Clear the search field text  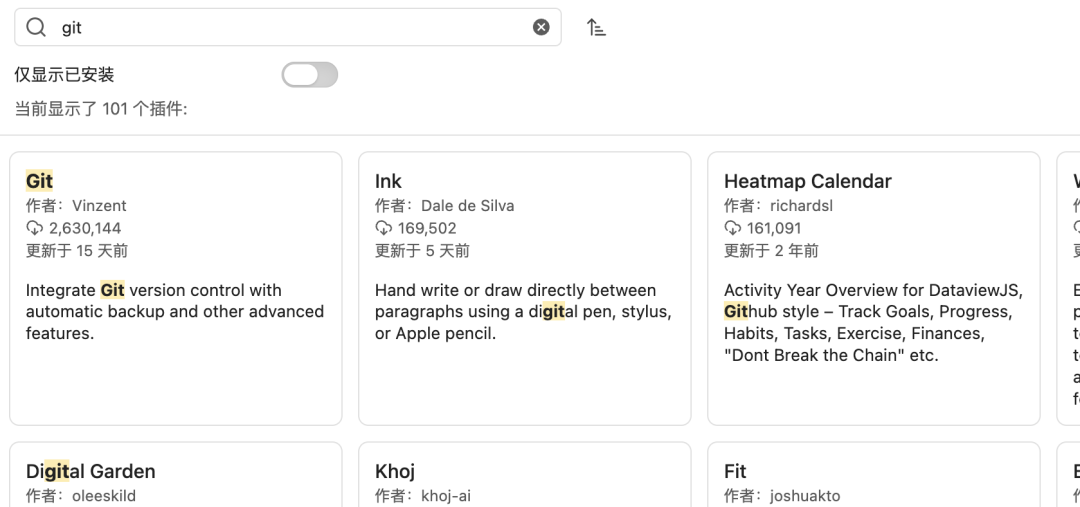pos(541,27)
